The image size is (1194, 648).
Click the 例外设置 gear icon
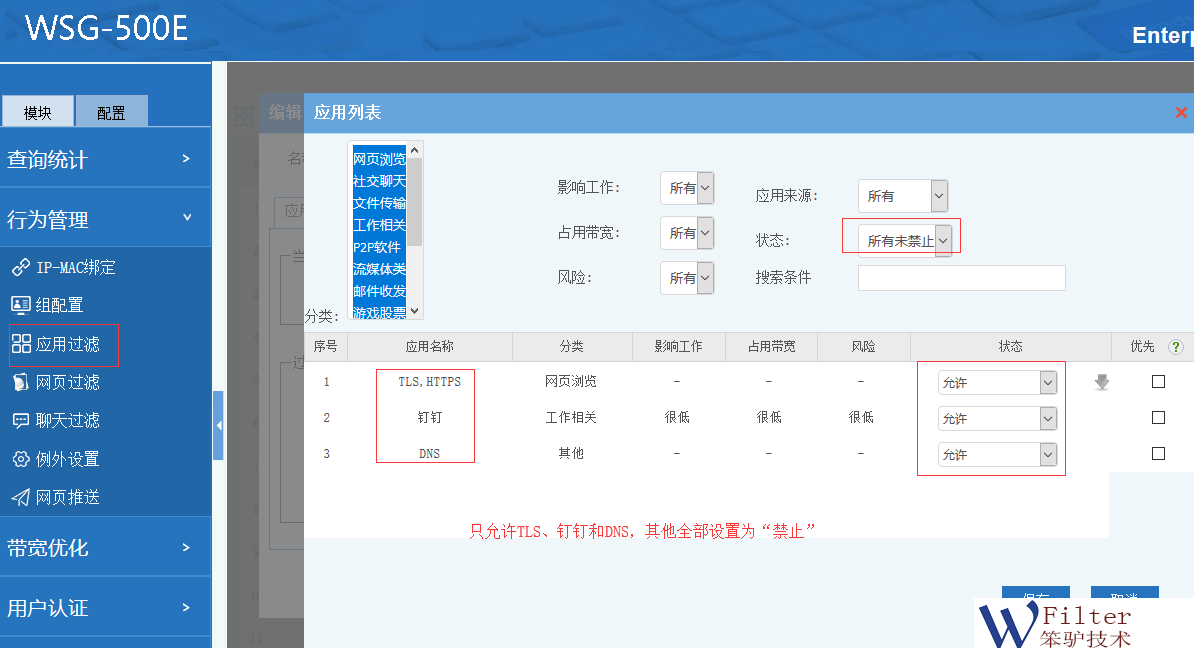tap(20, 459)
